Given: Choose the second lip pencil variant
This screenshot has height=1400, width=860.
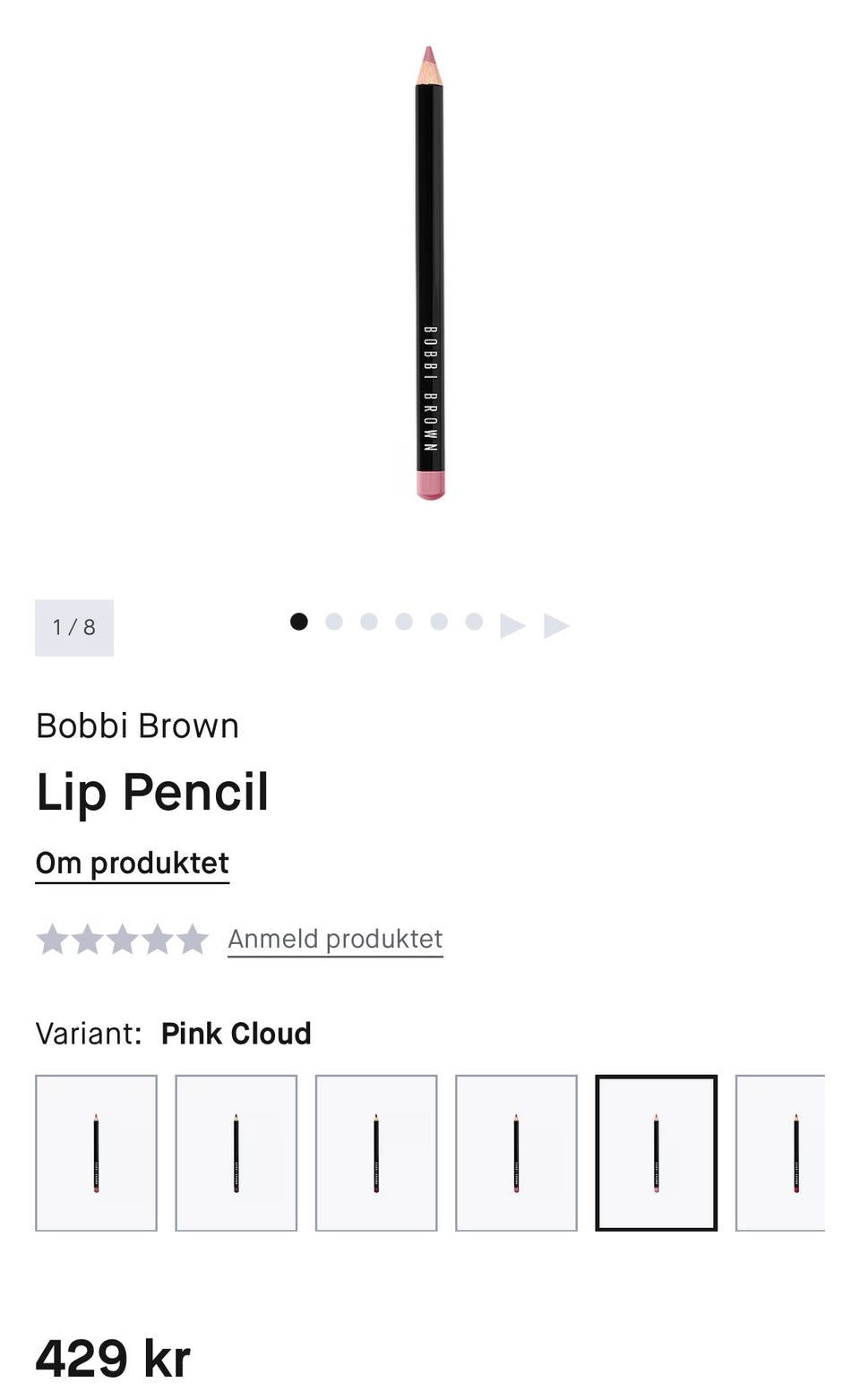Looking at the screenshot, I should 236,1153.
